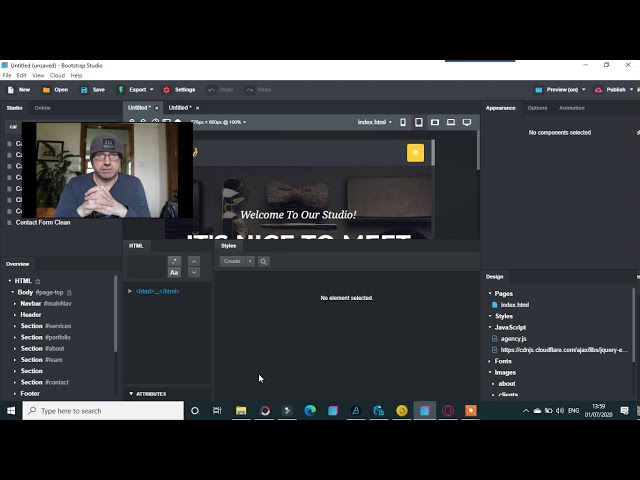
Task: Switch to the second Untitled * document tab
Action: 180,108
